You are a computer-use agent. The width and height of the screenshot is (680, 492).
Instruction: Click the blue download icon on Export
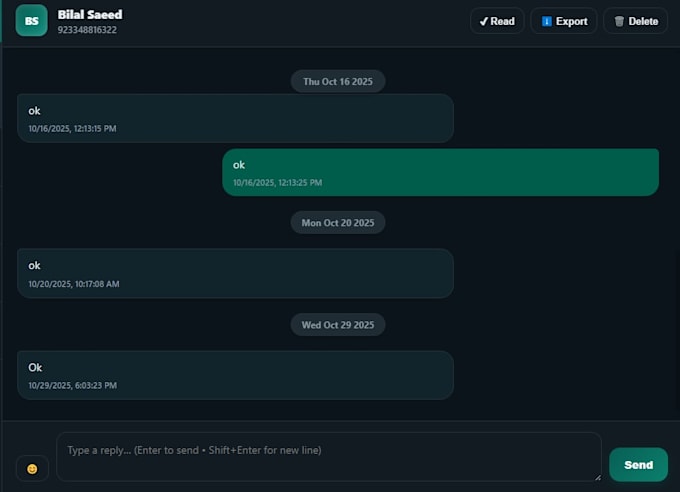point(547,21)
